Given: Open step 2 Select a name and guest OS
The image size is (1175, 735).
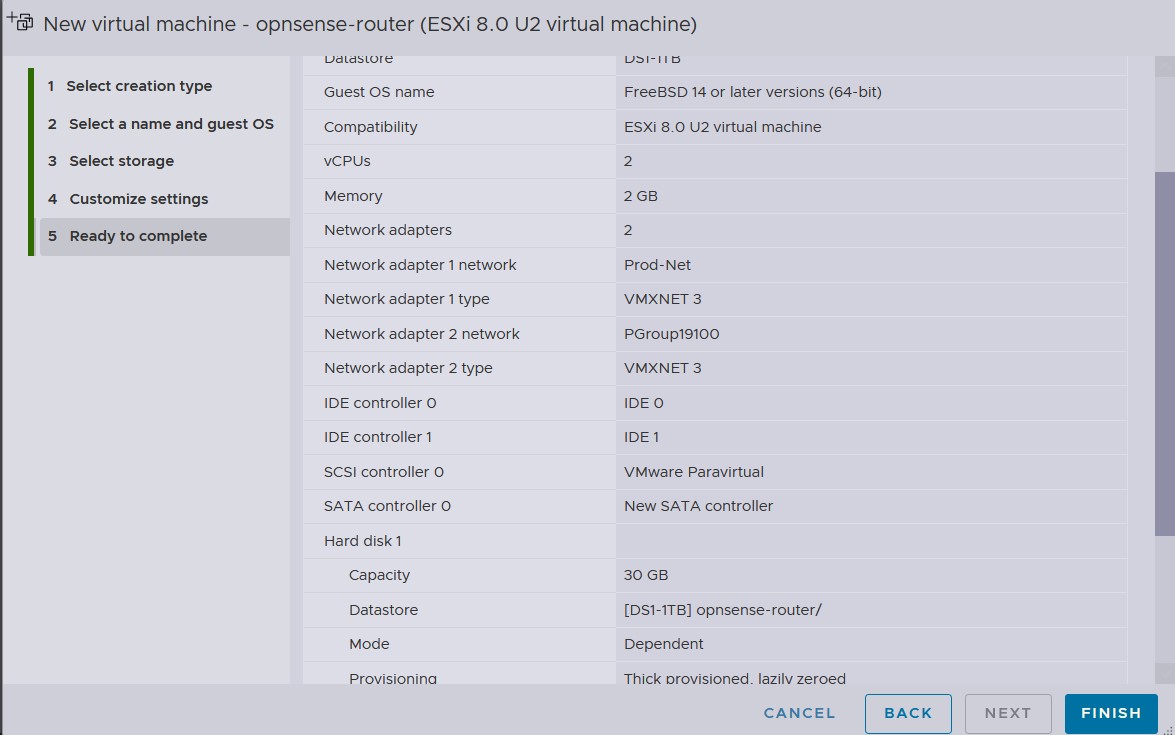Looking at the screenshot, I should pos(170,124).
